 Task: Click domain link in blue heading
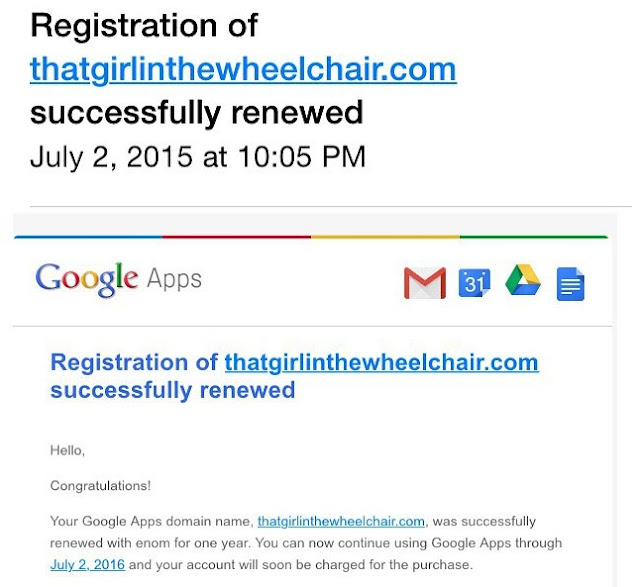coord(381,362)
